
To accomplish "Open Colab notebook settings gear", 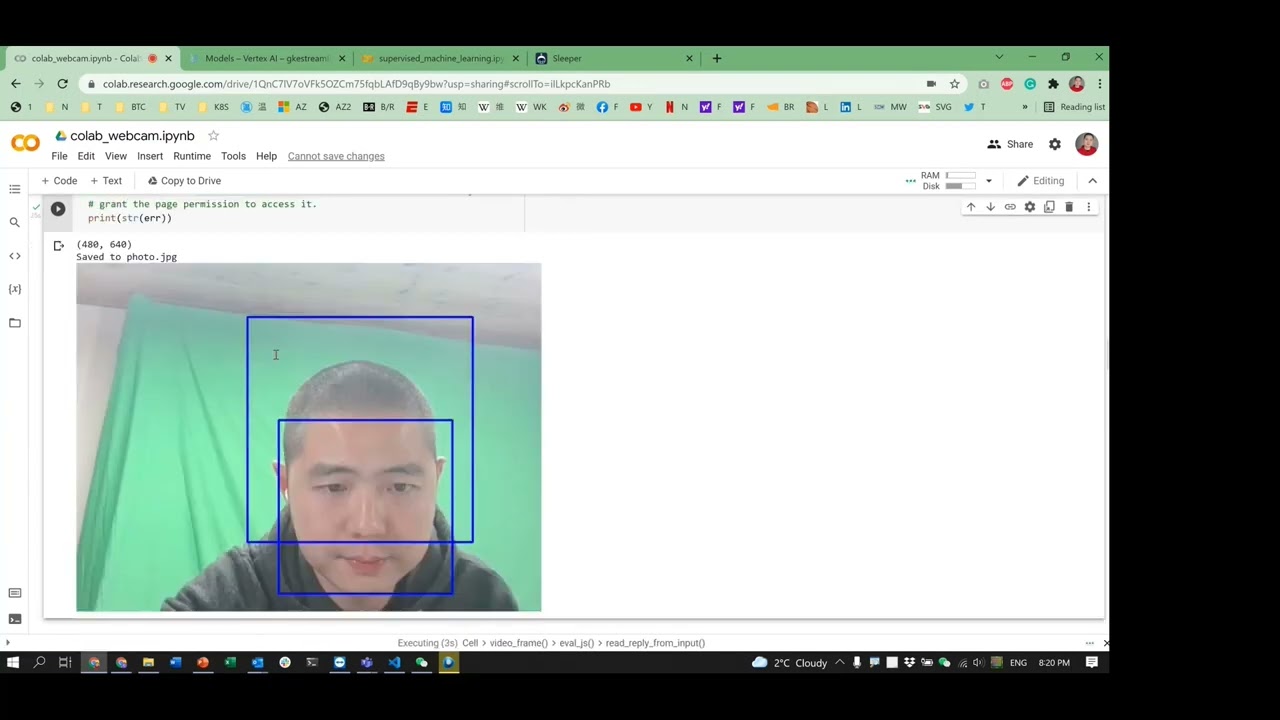I will (1054, 144).
